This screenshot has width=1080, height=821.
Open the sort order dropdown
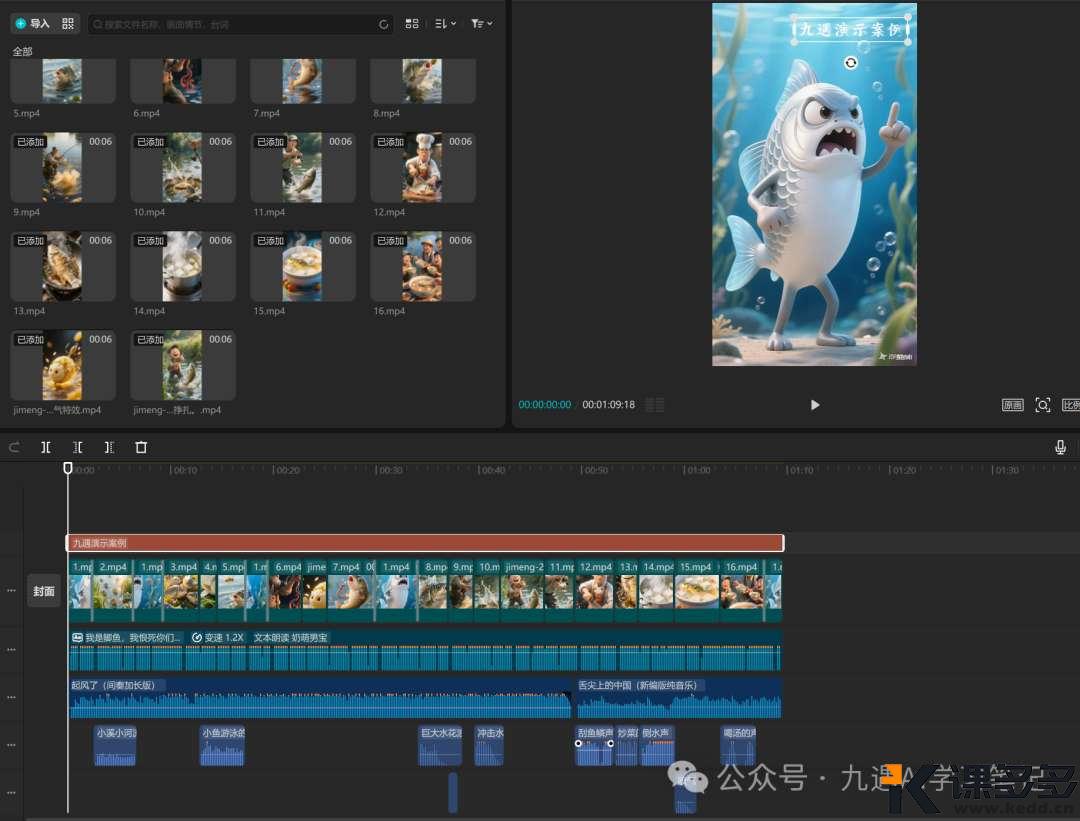click(x=446, y=23)
